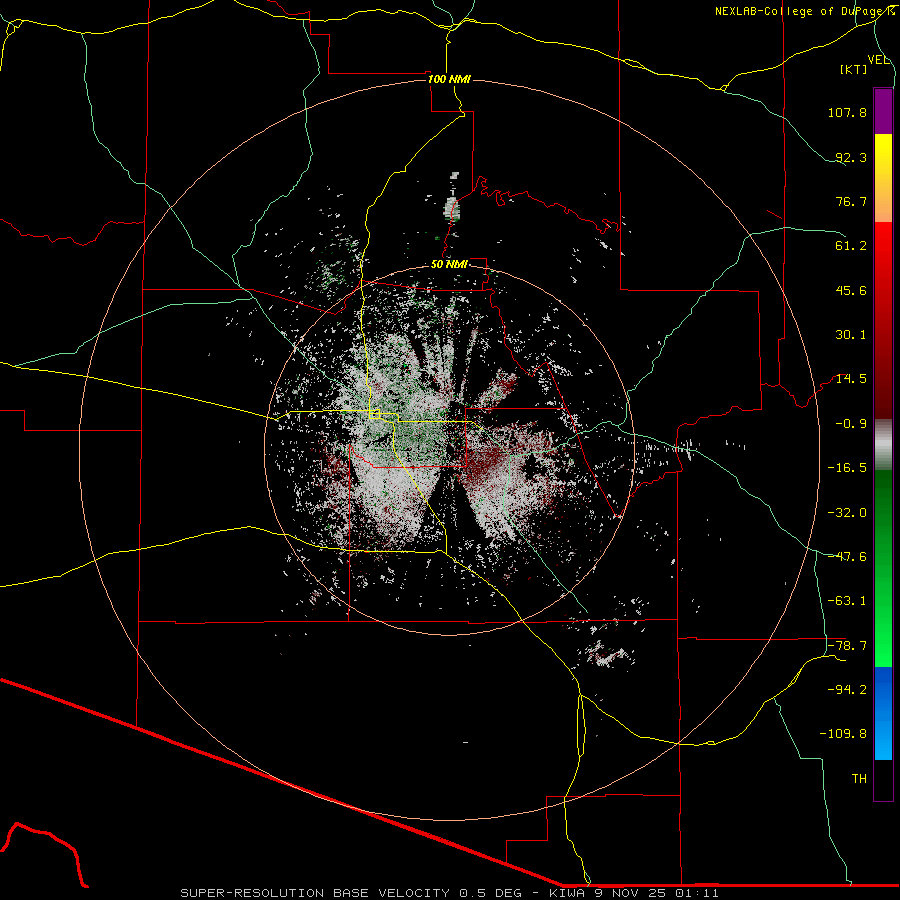900x900 pixels.
Task: Click the VEL legend title
Action: pyautogui.click(x=878, y=59)
